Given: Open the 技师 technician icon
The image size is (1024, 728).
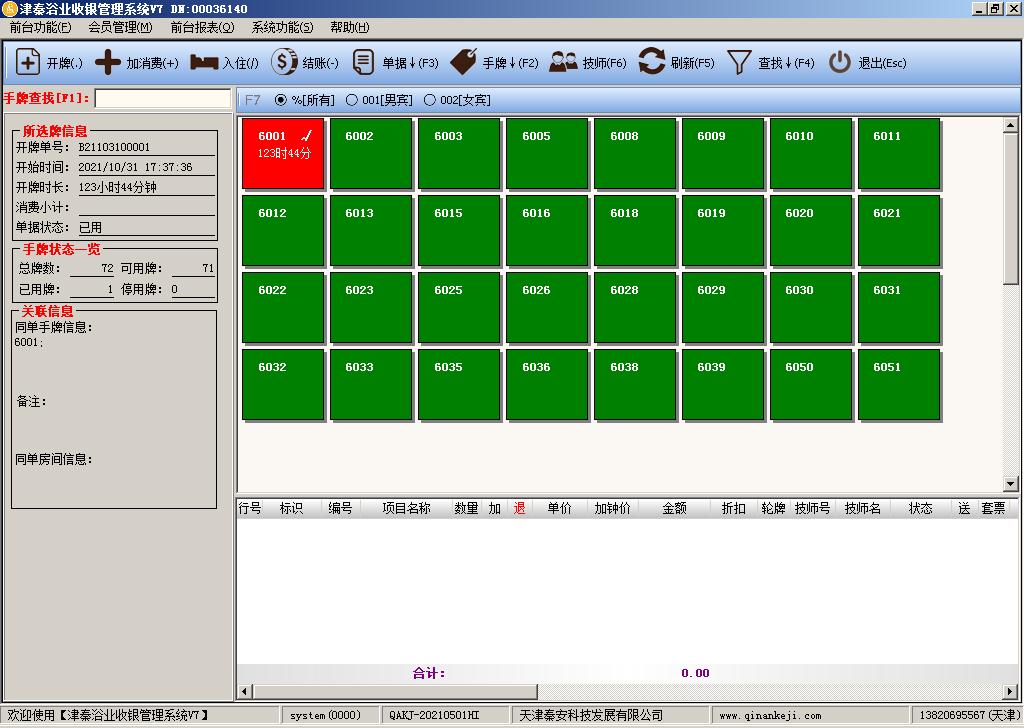Looking at the screenshot, I should [x=563, y=62].
